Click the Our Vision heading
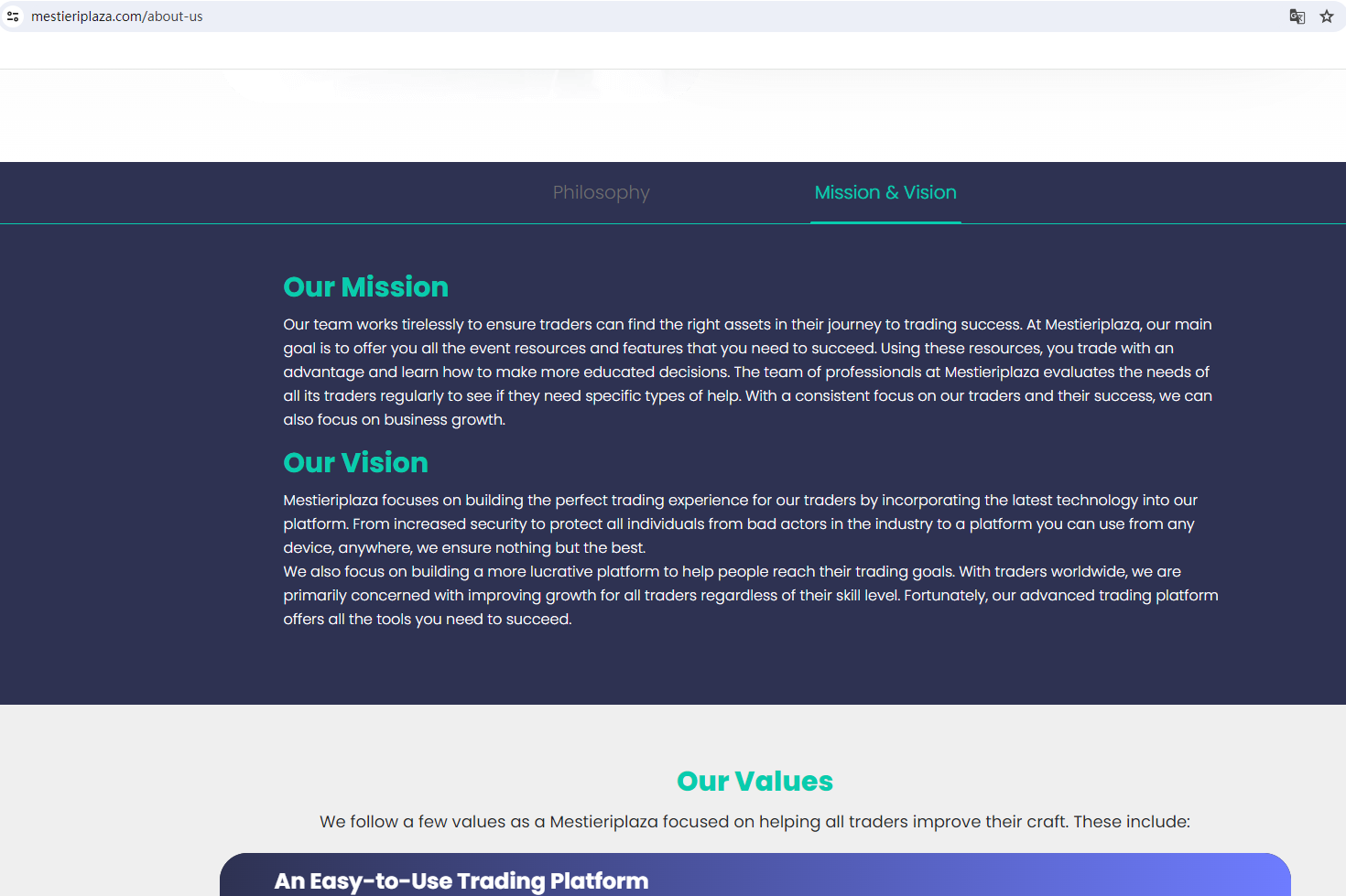1346x896 pixels. pos(356,462)
